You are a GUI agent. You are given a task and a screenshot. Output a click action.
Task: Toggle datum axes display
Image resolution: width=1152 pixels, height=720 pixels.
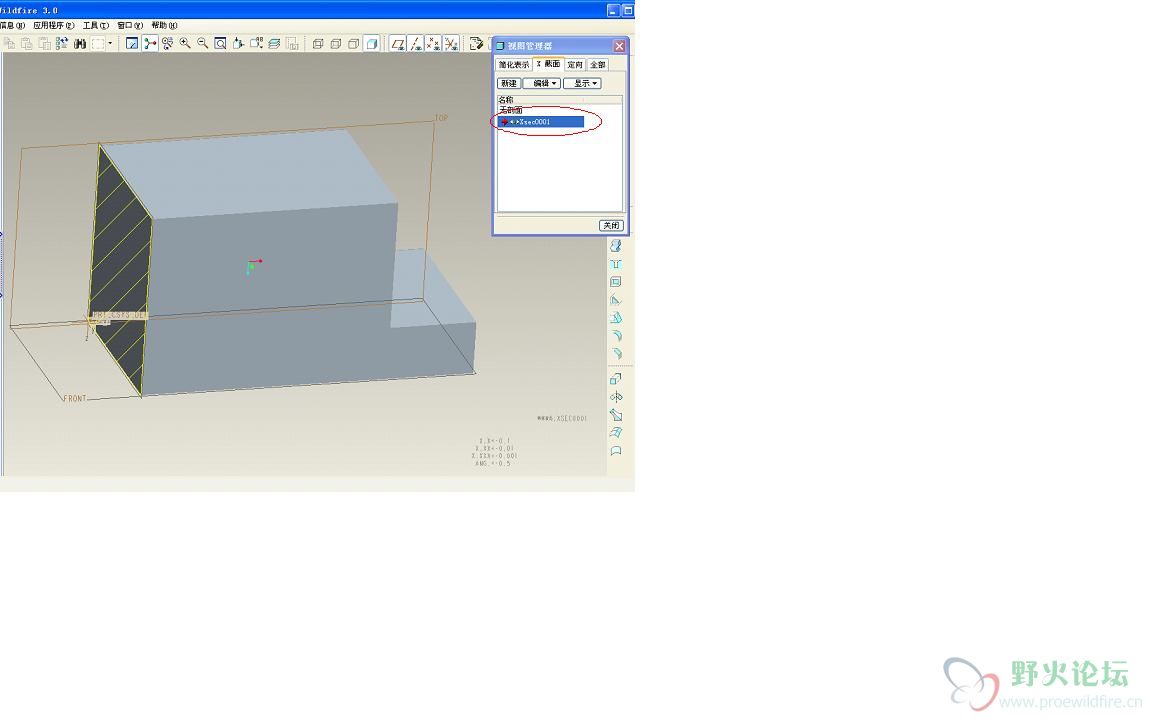pos(416,44)
